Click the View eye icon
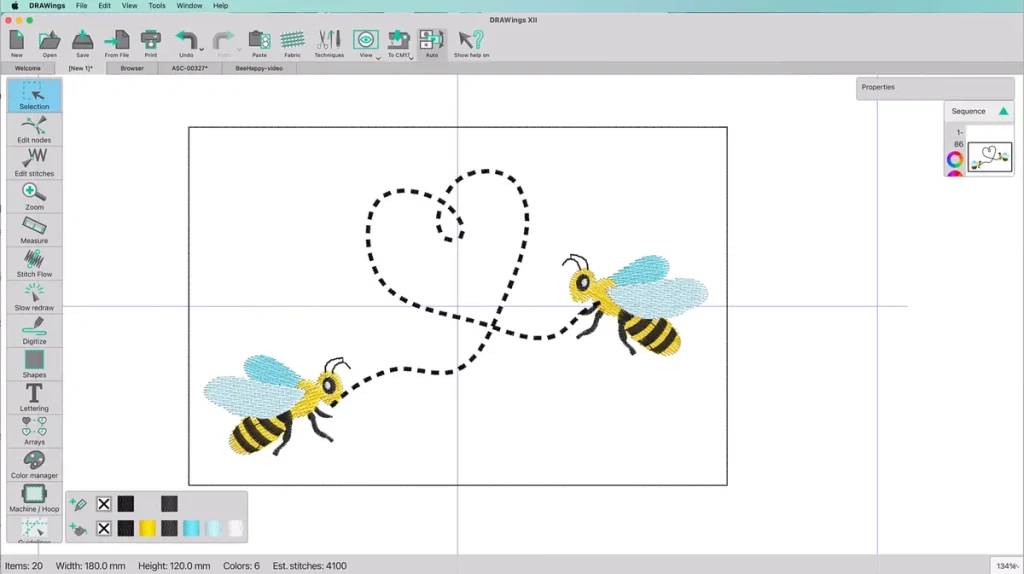 (x=365, y=40)
